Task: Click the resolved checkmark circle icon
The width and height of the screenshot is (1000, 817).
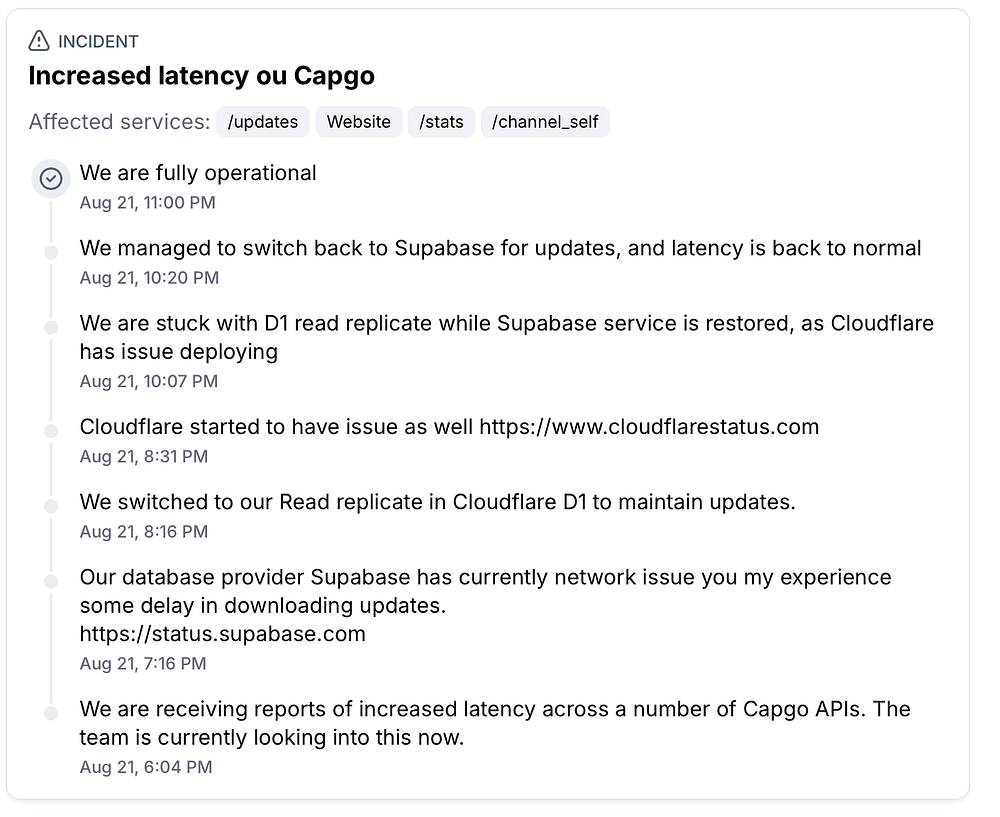Action: click(51, 179)
